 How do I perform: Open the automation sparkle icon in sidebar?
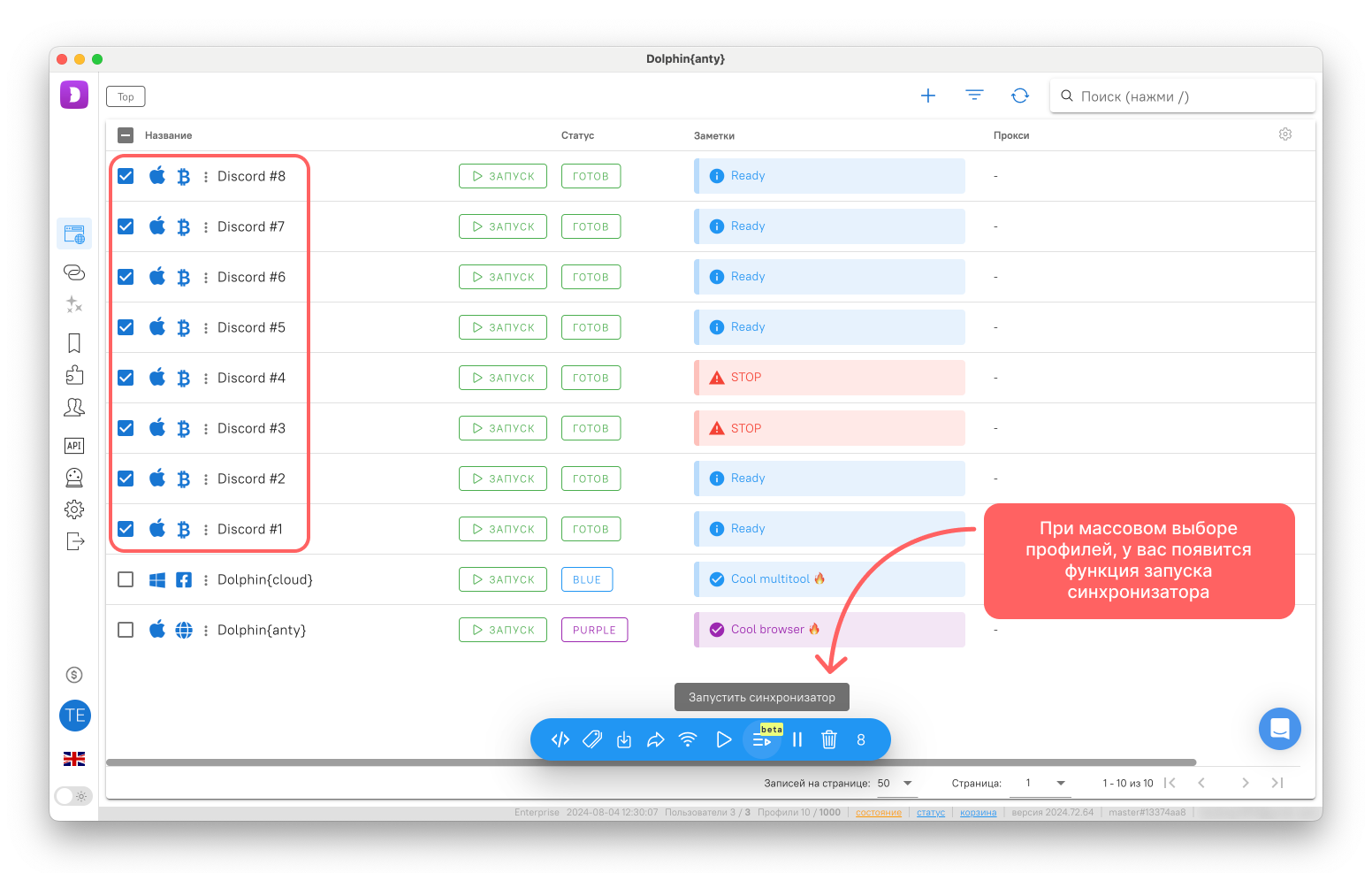74,304
